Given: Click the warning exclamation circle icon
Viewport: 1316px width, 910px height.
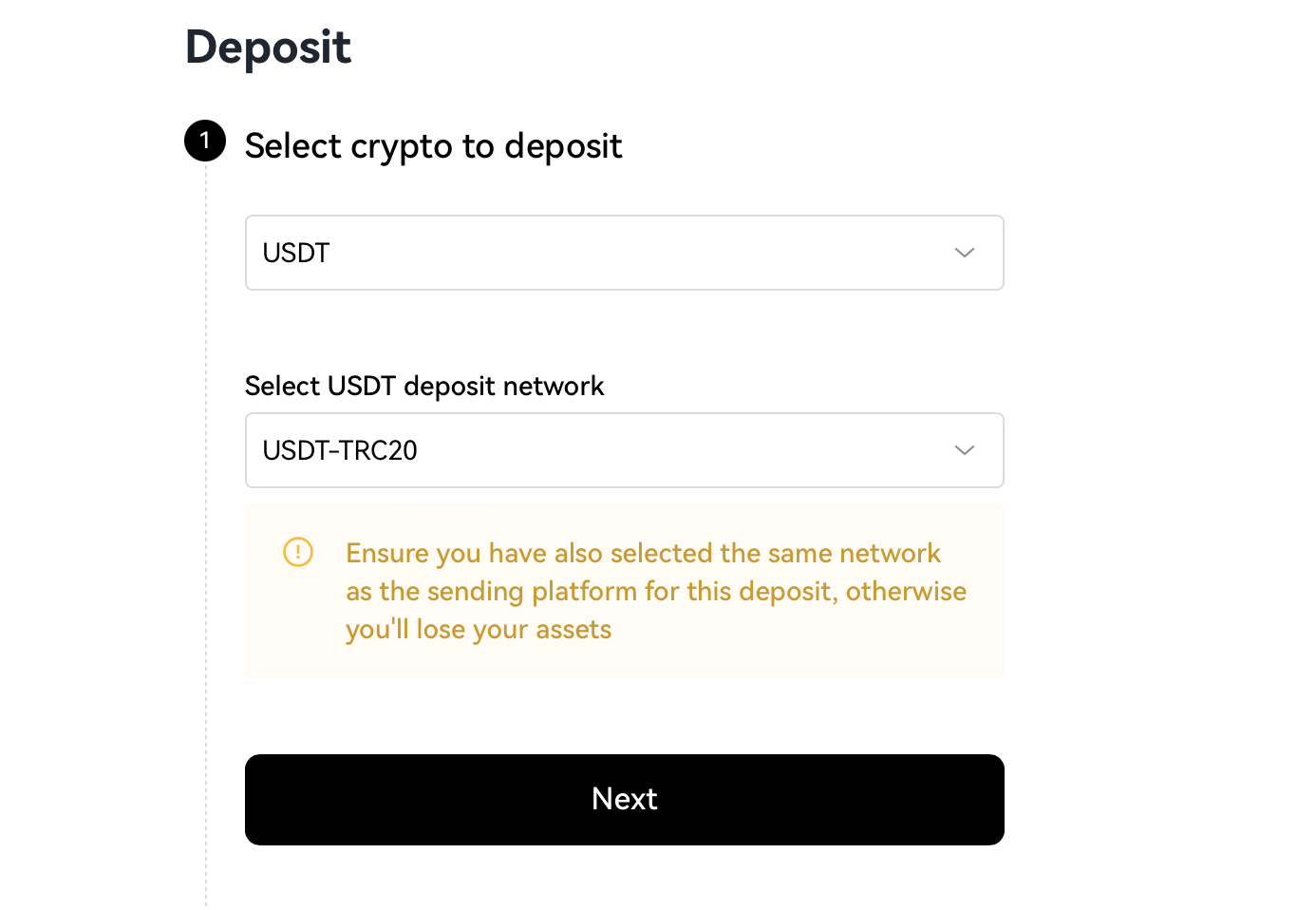Looking at the screenshot, I should coord(297,552).
